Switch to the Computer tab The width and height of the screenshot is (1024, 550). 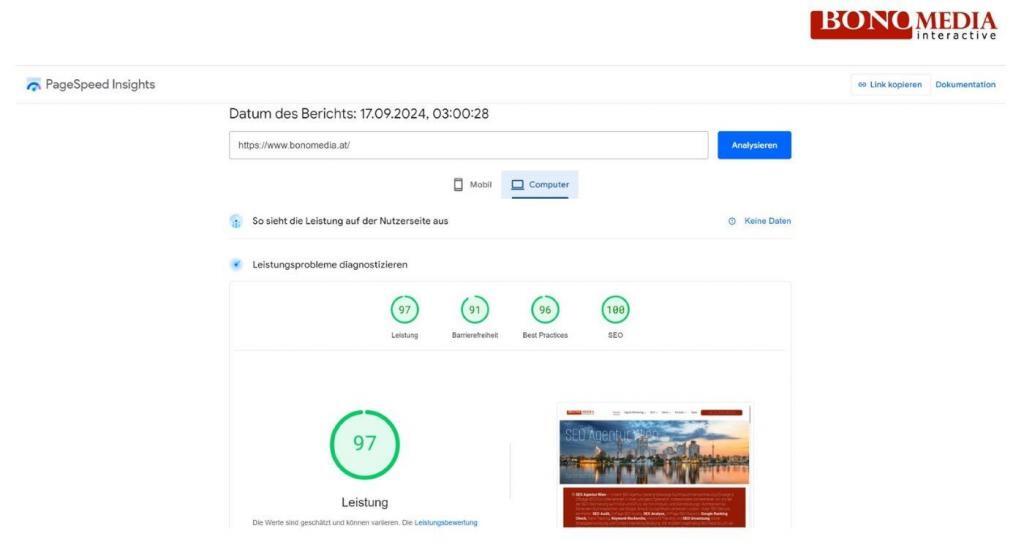tap(539, 185)
